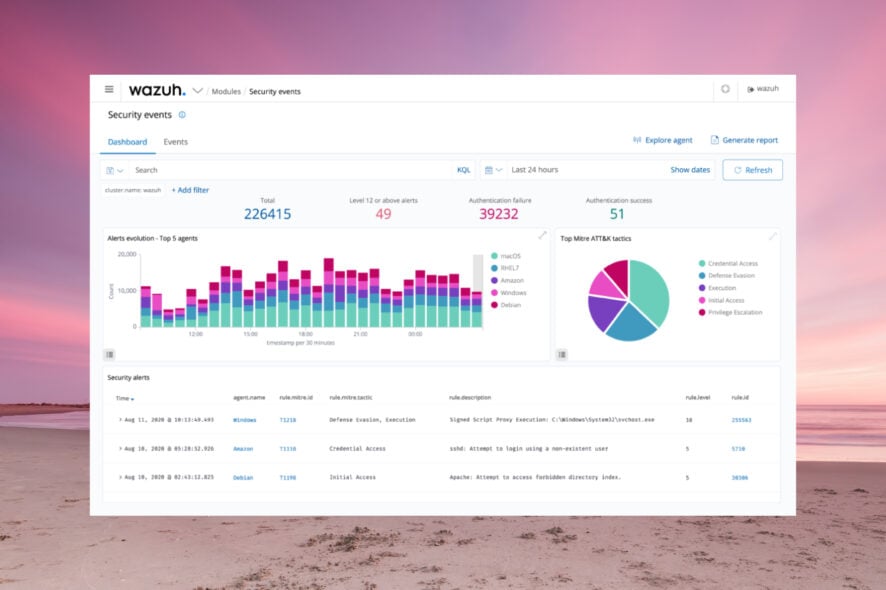The height and width of the screenshot is (590, 886).
Task: Toggle Credential Access in pie legend
Action: pos(728,263)
